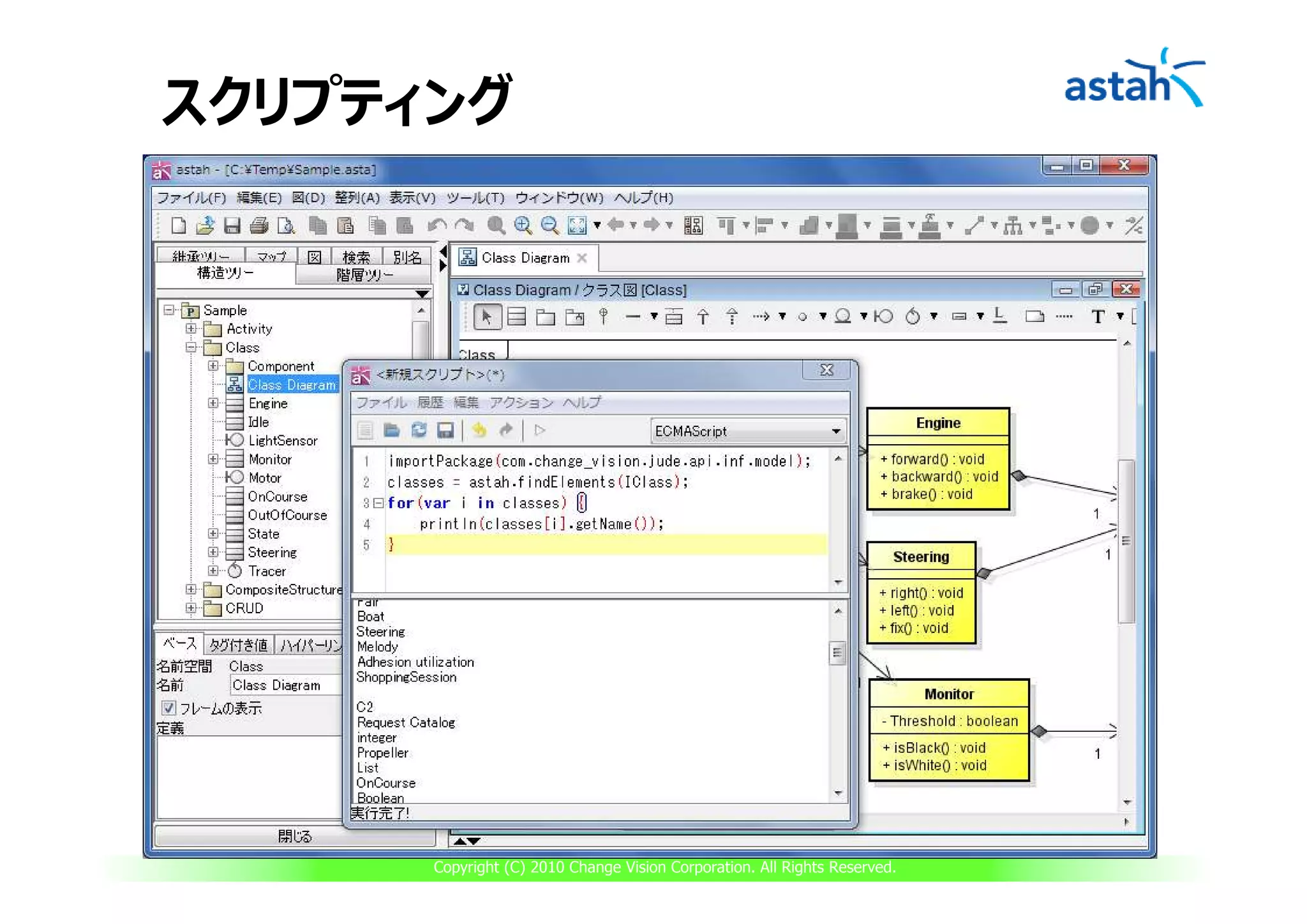Collapse the Sample project node
The image size is (1307, 924).
click(x=170, y=310)
